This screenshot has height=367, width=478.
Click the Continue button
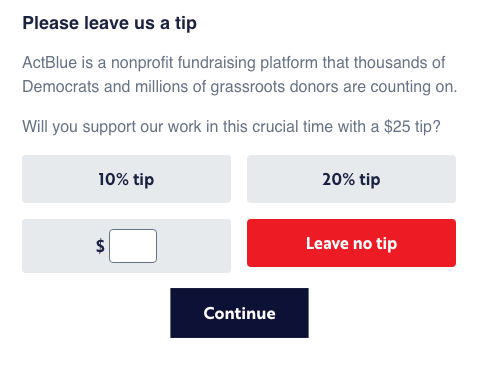pyautogui.click(x=239, y=313)
